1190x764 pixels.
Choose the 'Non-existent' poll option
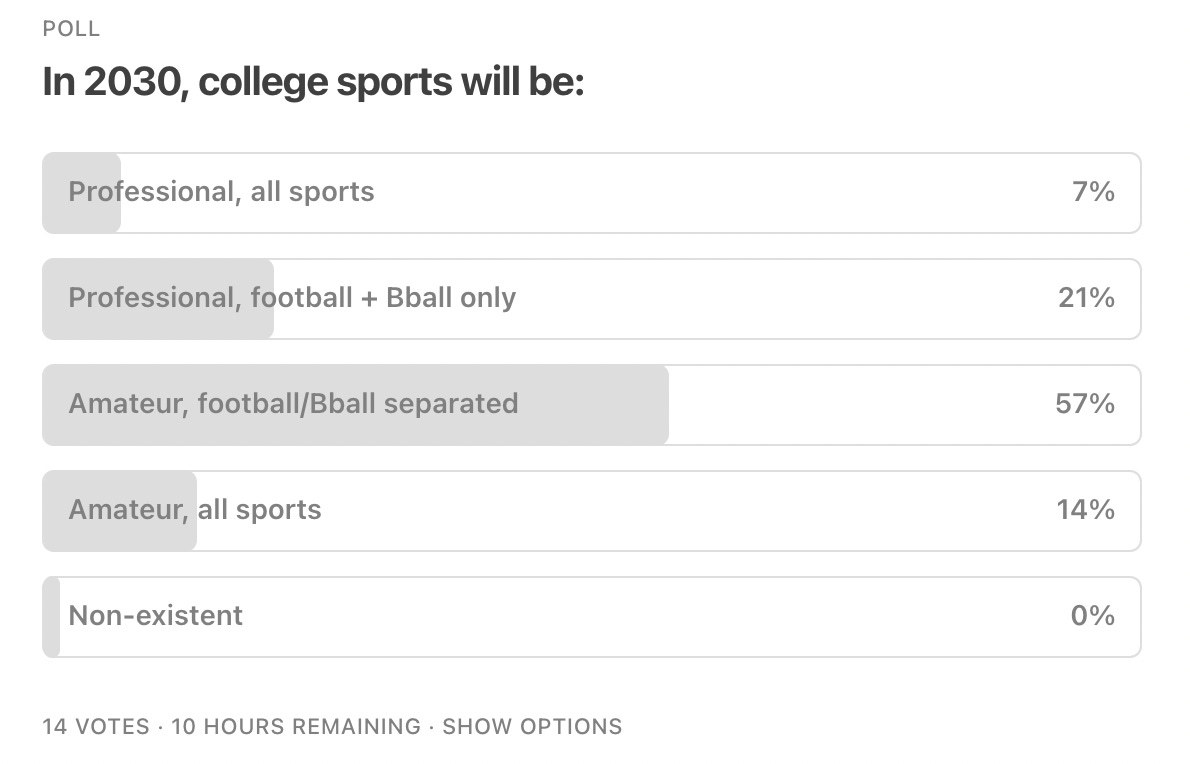pos(591,617)
